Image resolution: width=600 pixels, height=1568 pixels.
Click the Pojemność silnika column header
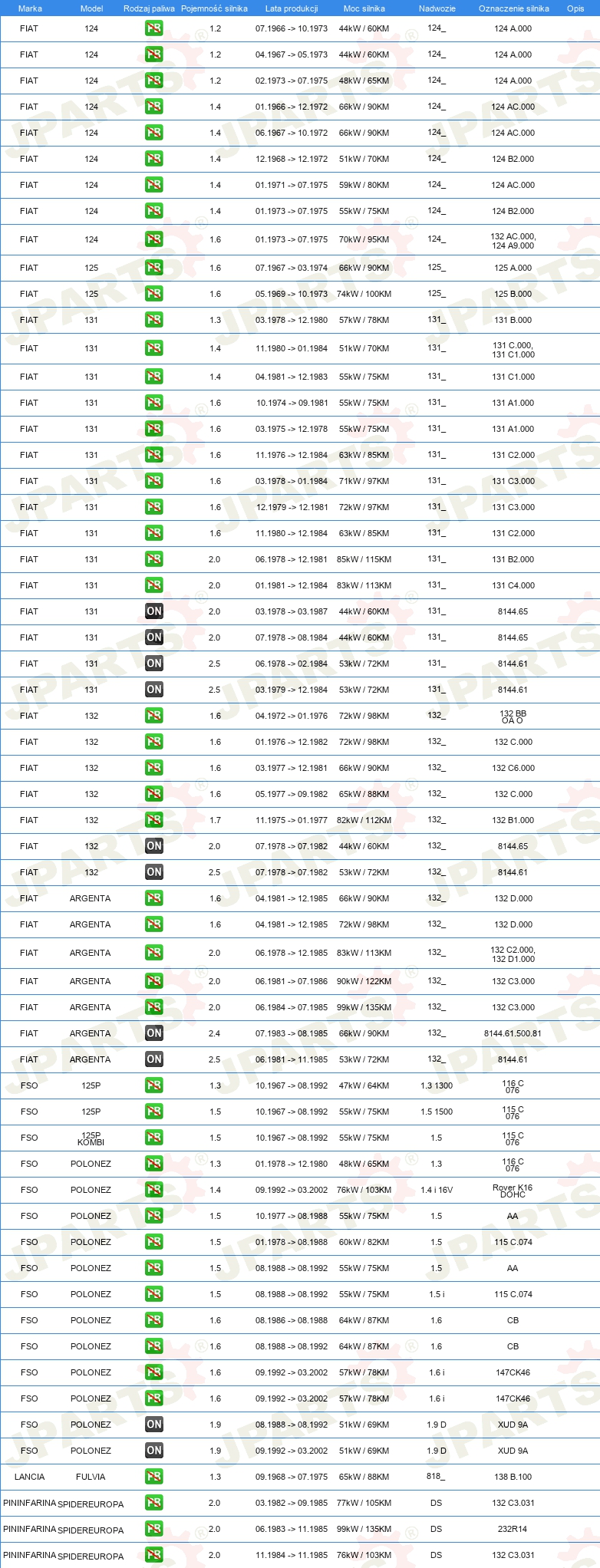tap(215, 8)
